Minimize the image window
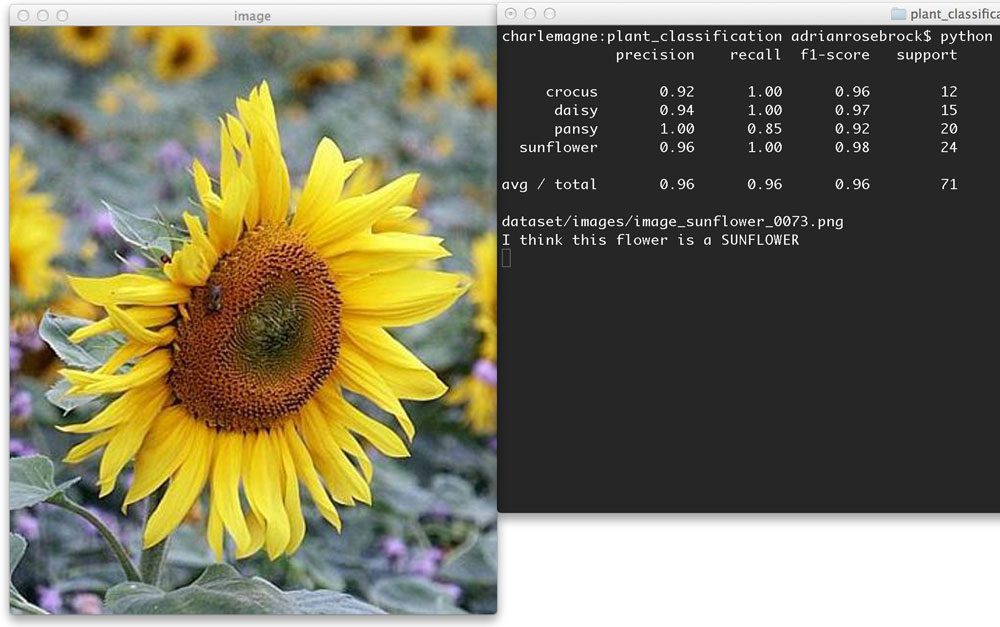The image size is (1000, 627). pyautogui.click(x=43, y=15)
